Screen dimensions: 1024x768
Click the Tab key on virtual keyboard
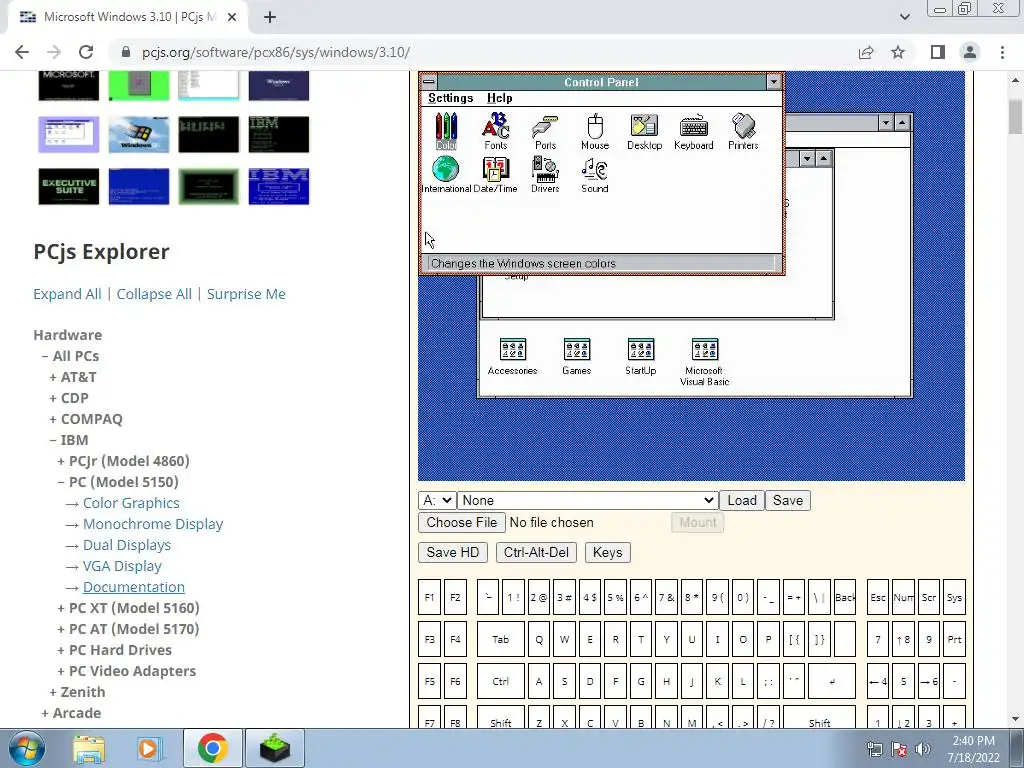500,639
